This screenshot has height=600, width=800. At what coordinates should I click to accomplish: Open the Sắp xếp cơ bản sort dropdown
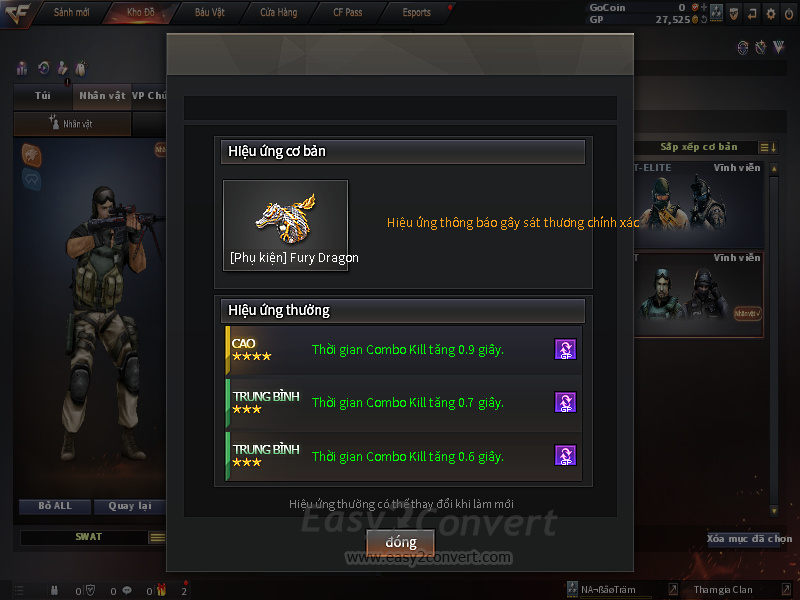click(768, 147)
